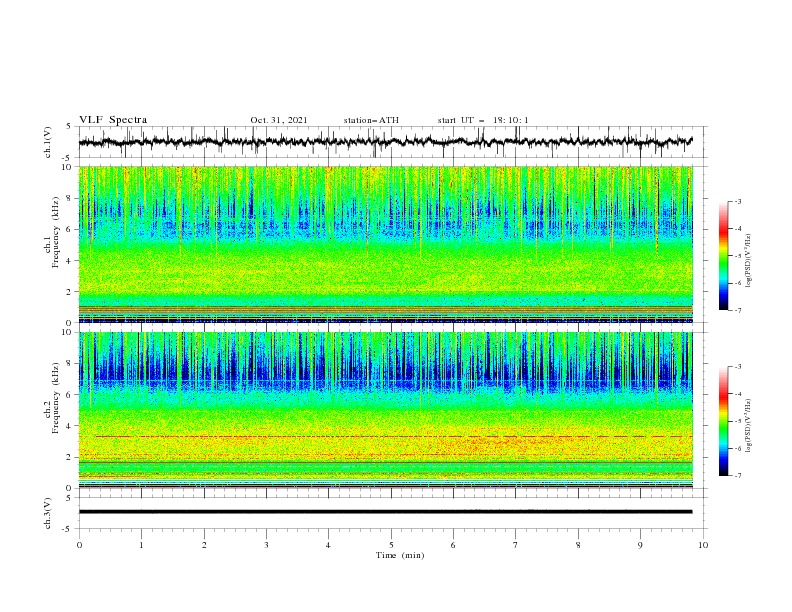Click the "ch.1(V)" waveform axis label
The image size is (792, 612).
coord(48,142)
